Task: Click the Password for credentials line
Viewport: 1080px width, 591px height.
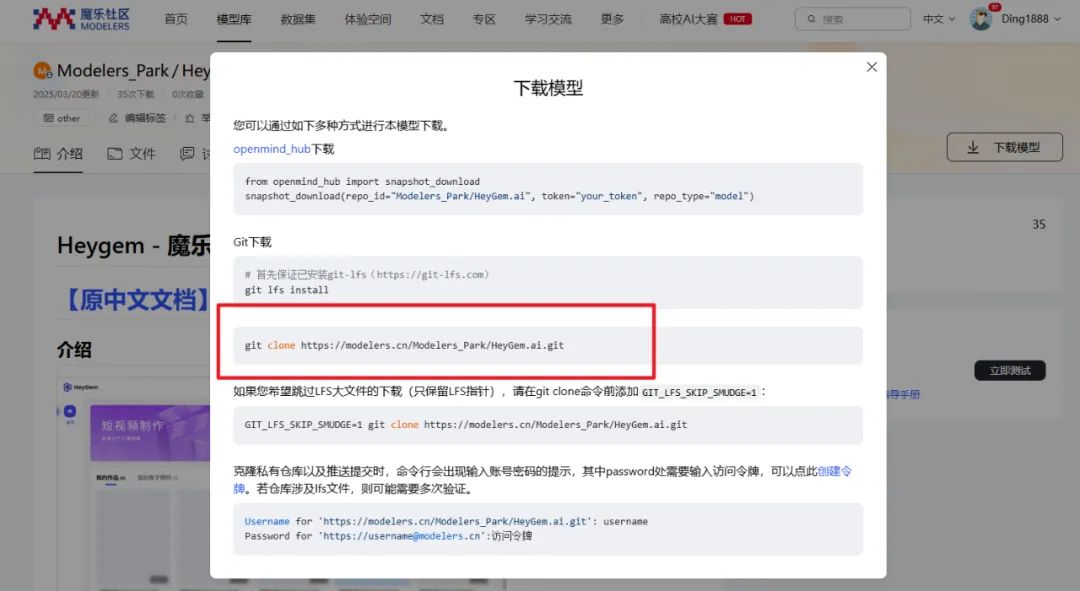Action: click(388, 536)
